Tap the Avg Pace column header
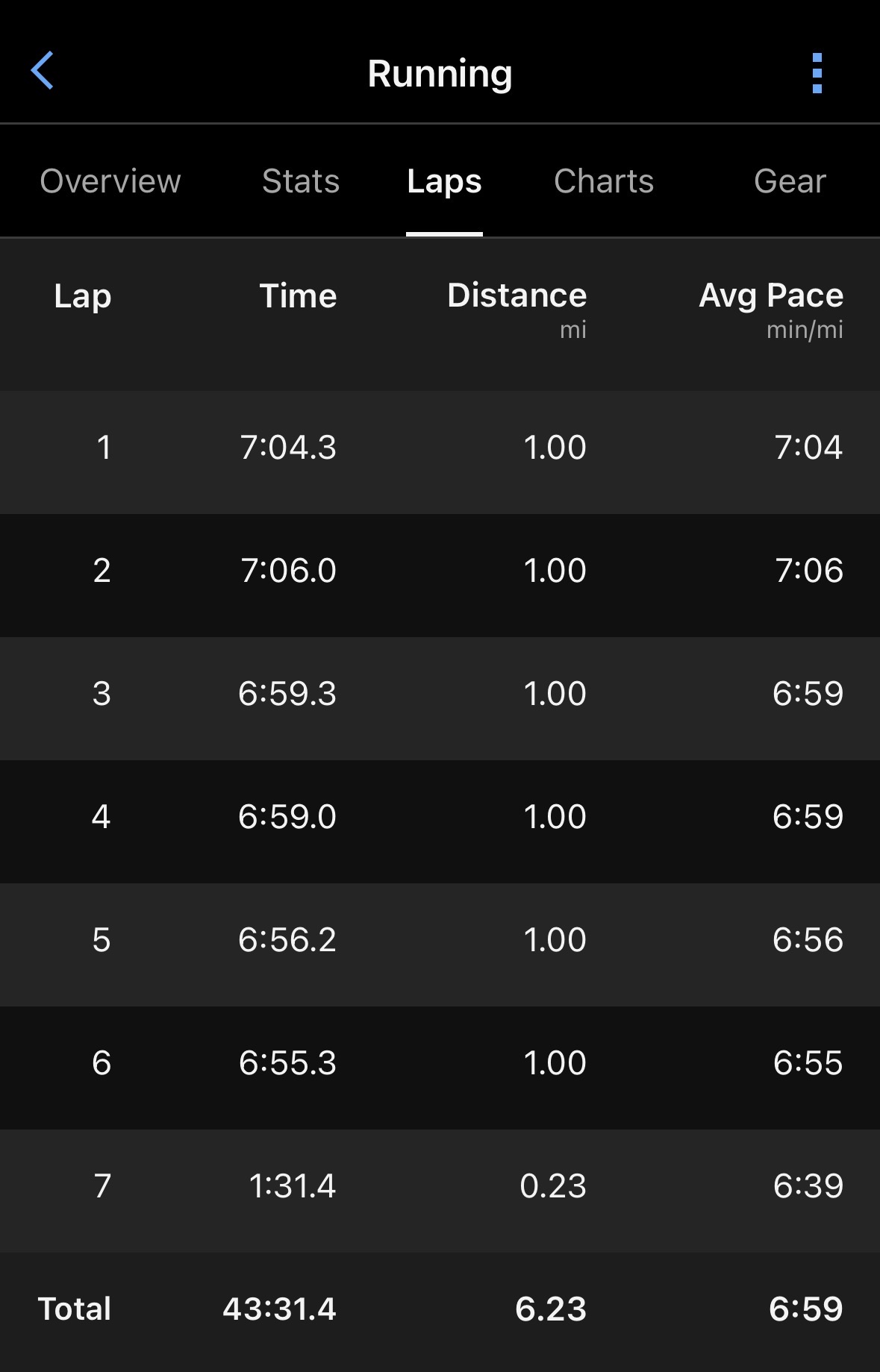The width and height of the screenshot is (880, 1372). point(770,296)
